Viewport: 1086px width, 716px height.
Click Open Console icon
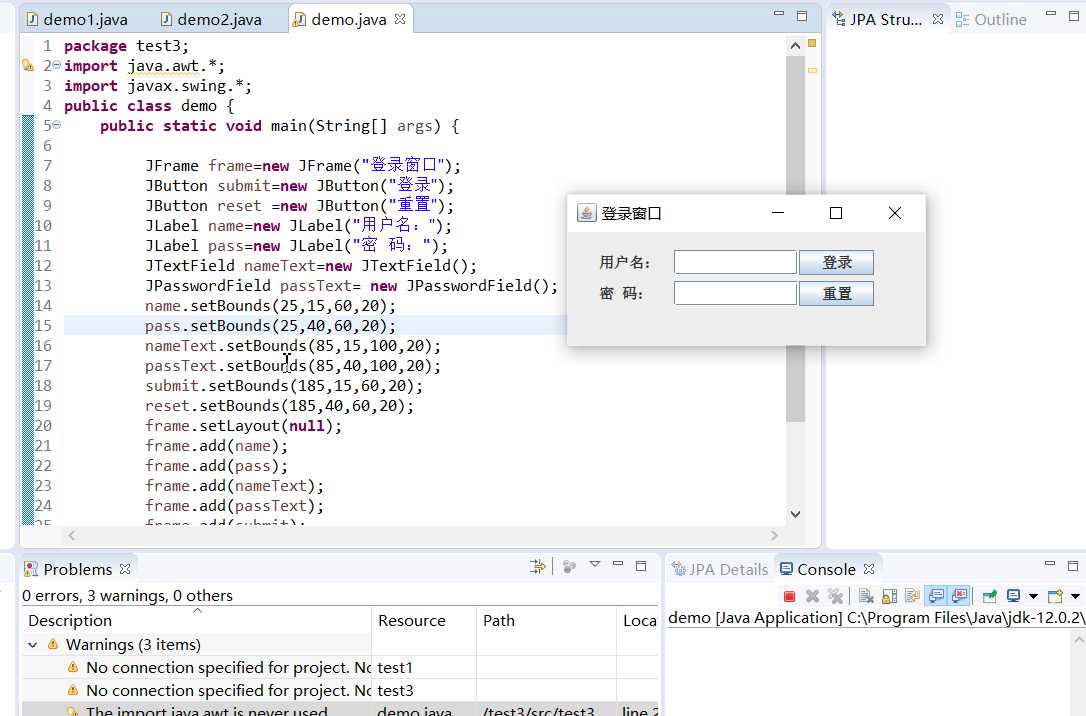tap(1055, 596)
